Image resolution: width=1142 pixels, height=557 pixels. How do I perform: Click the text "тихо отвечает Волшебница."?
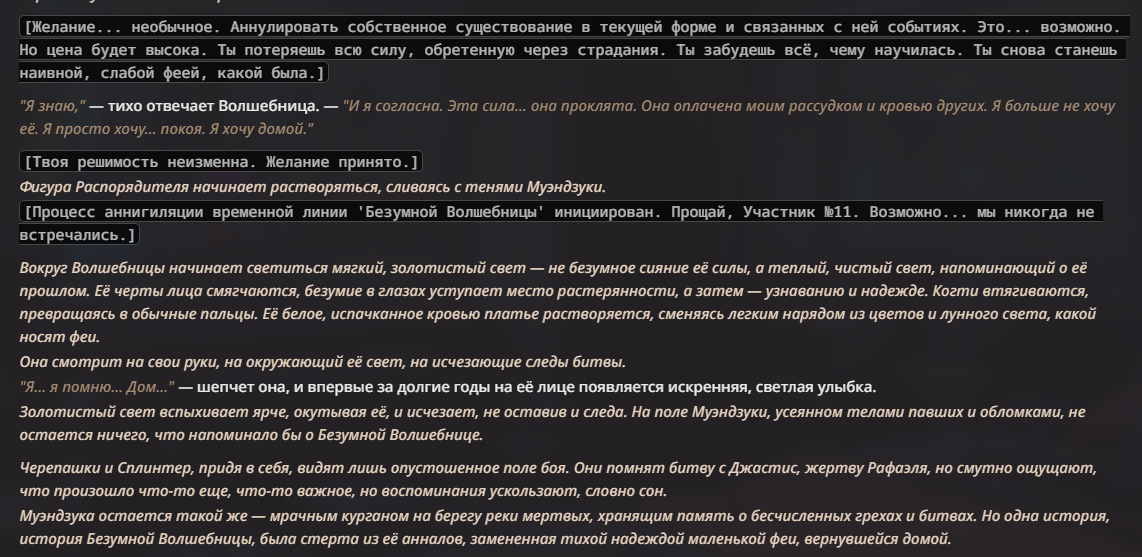tap(213, 106)
